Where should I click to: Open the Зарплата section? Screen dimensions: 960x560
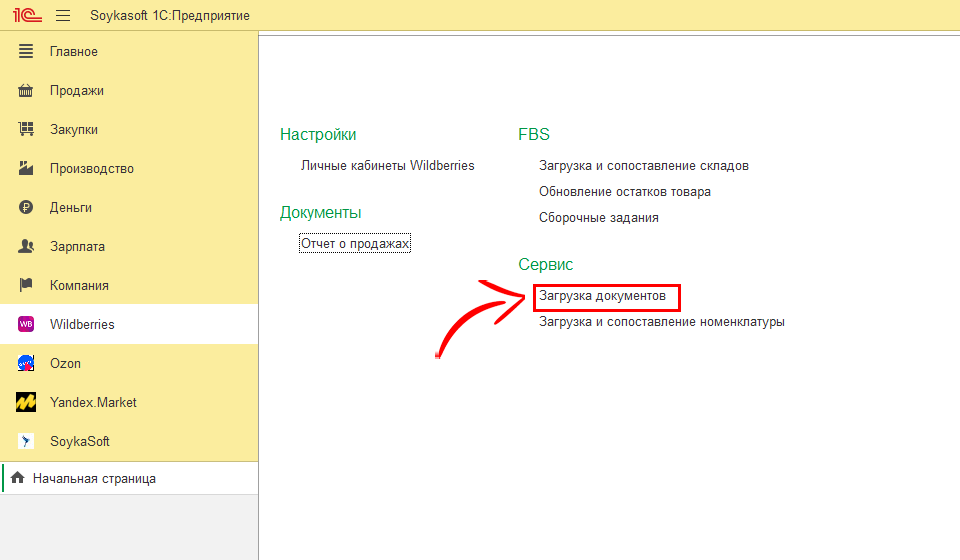pyautogui.click(x=77, y=246)
